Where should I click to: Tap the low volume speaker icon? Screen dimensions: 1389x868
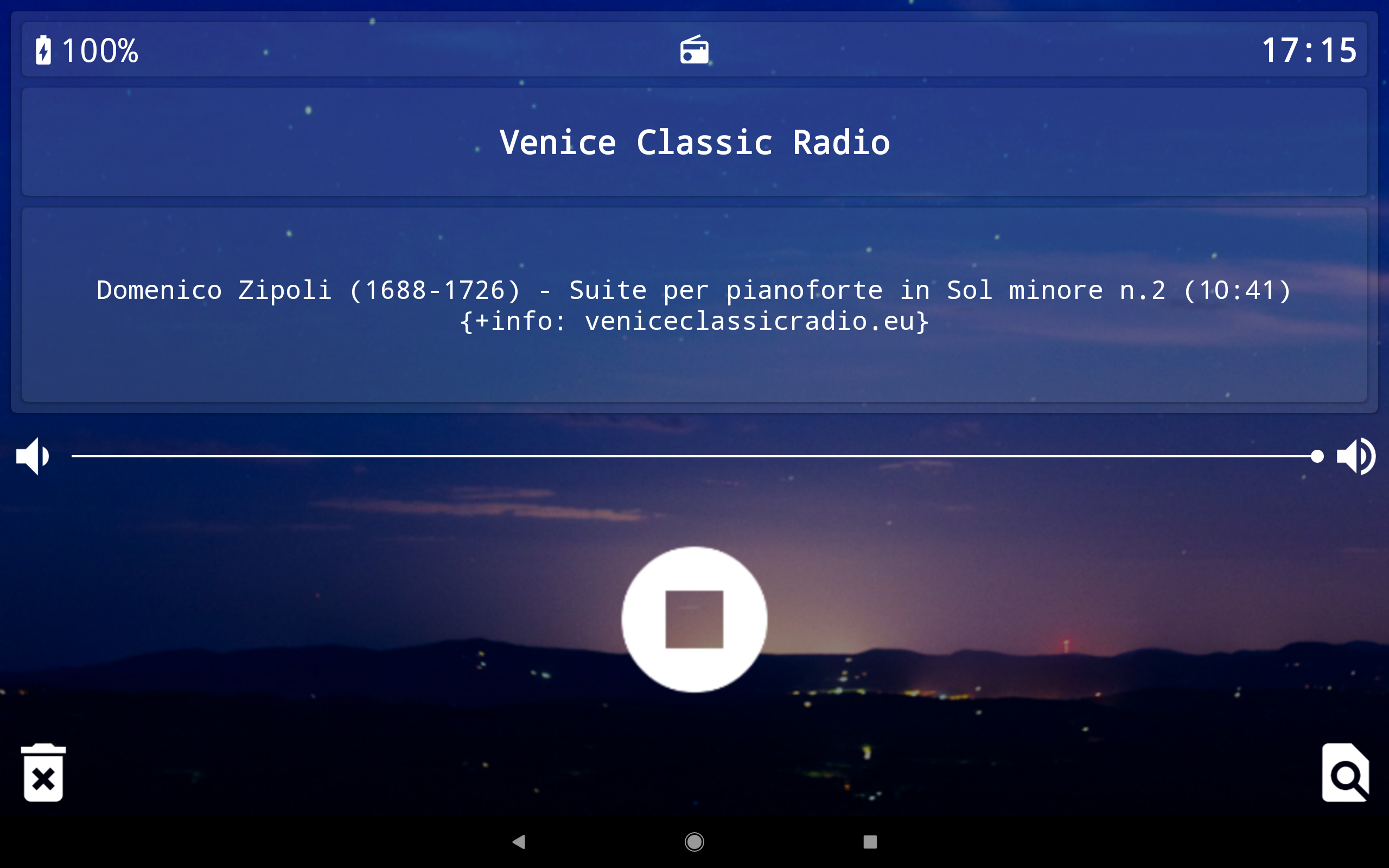pos(33,456)
